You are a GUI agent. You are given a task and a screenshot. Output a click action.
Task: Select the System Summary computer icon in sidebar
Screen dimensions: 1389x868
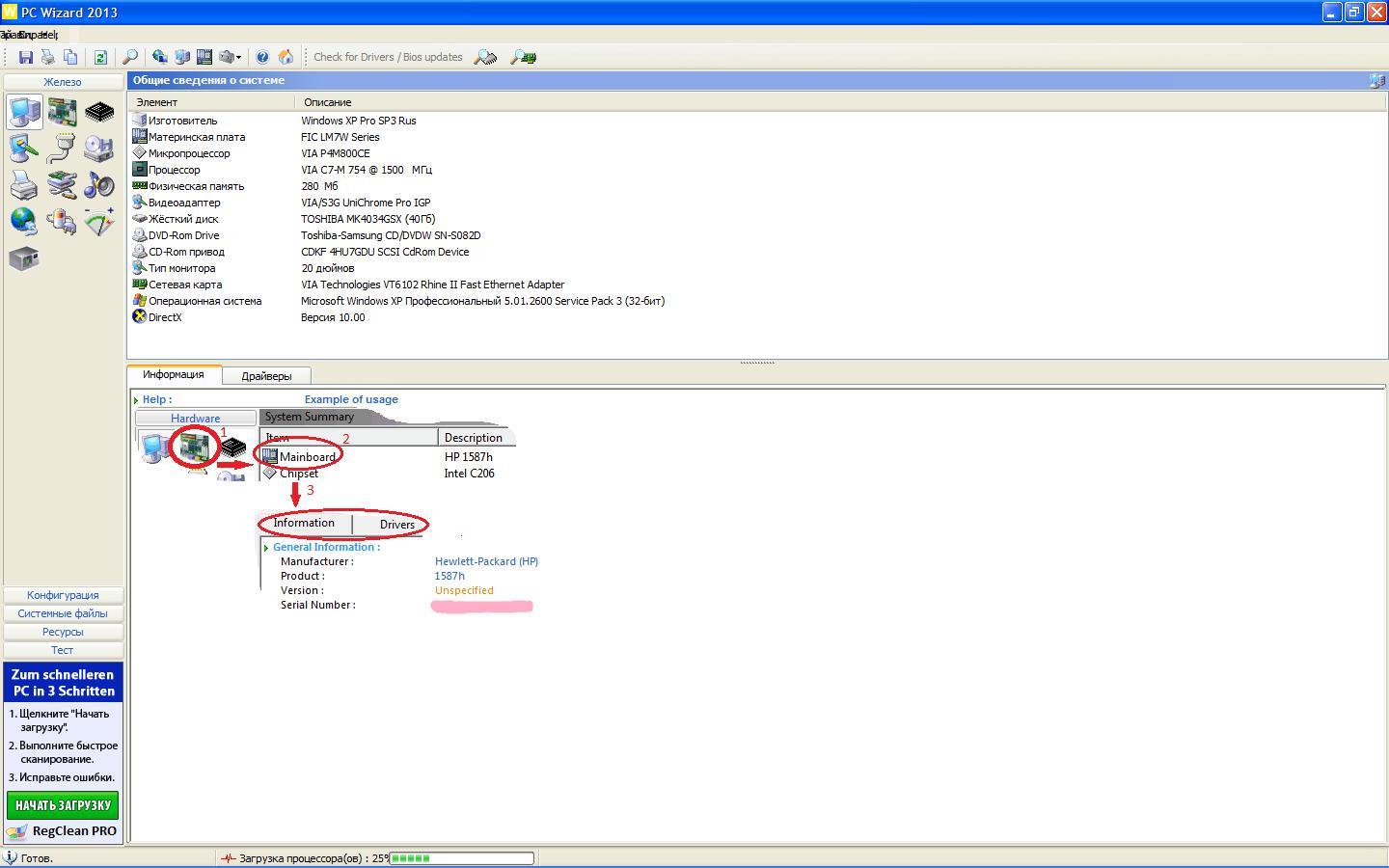click(24, 112)
